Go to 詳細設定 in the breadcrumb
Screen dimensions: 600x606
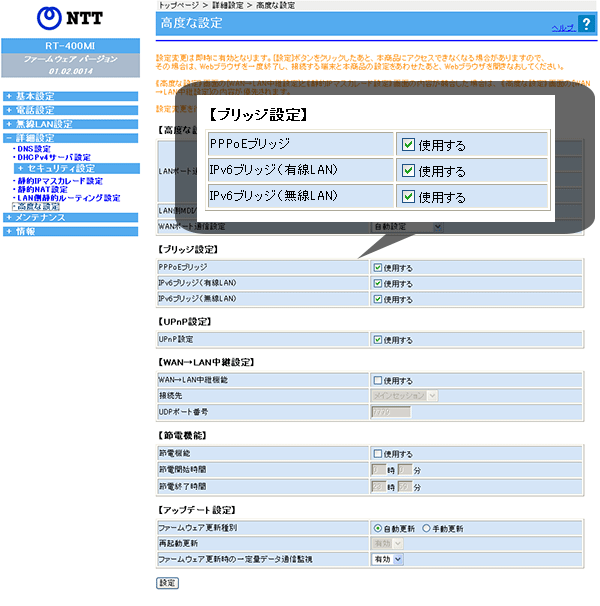coord(228,5)
